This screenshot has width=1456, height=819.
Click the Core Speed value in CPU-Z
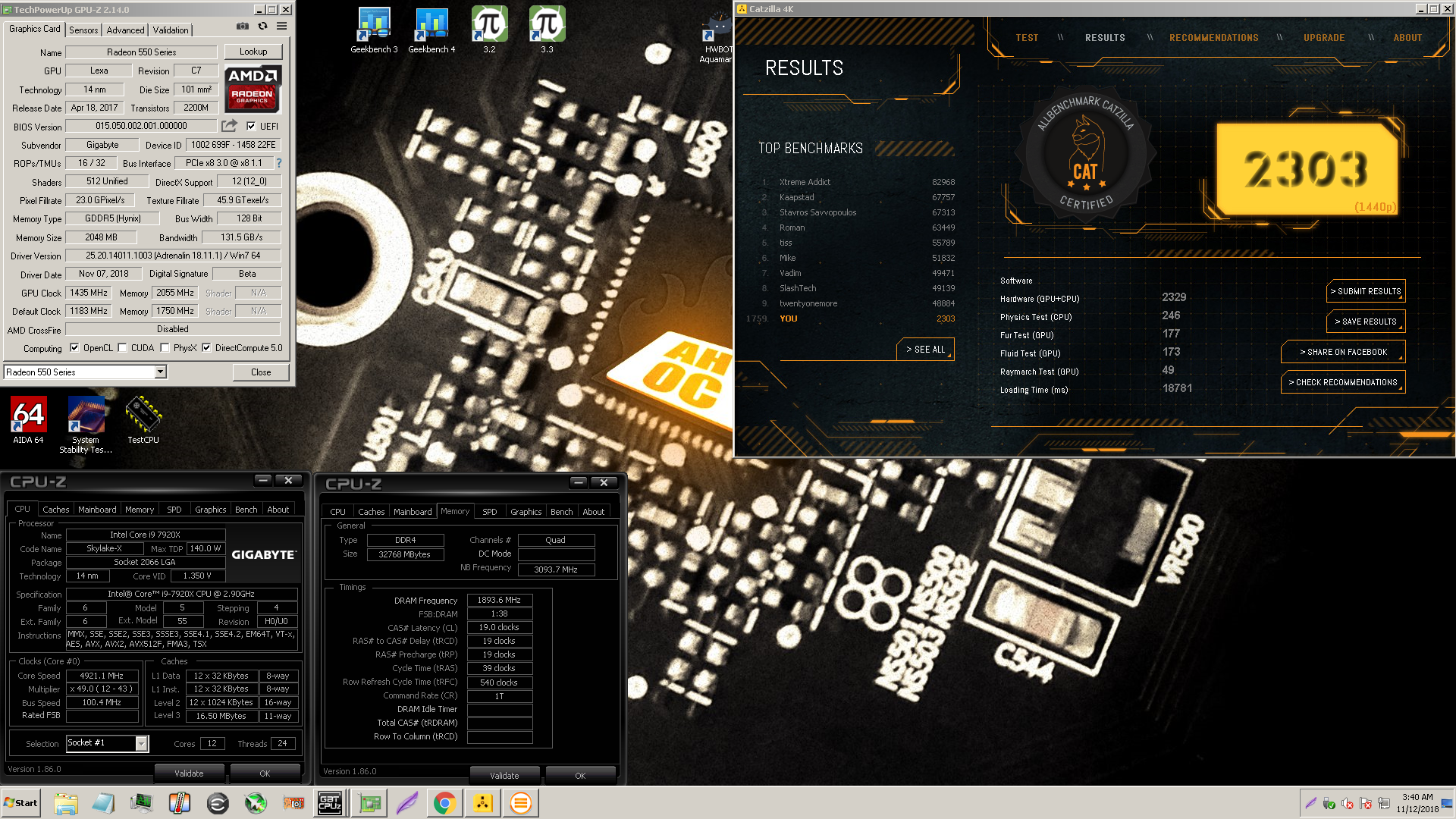pos(102,676)
